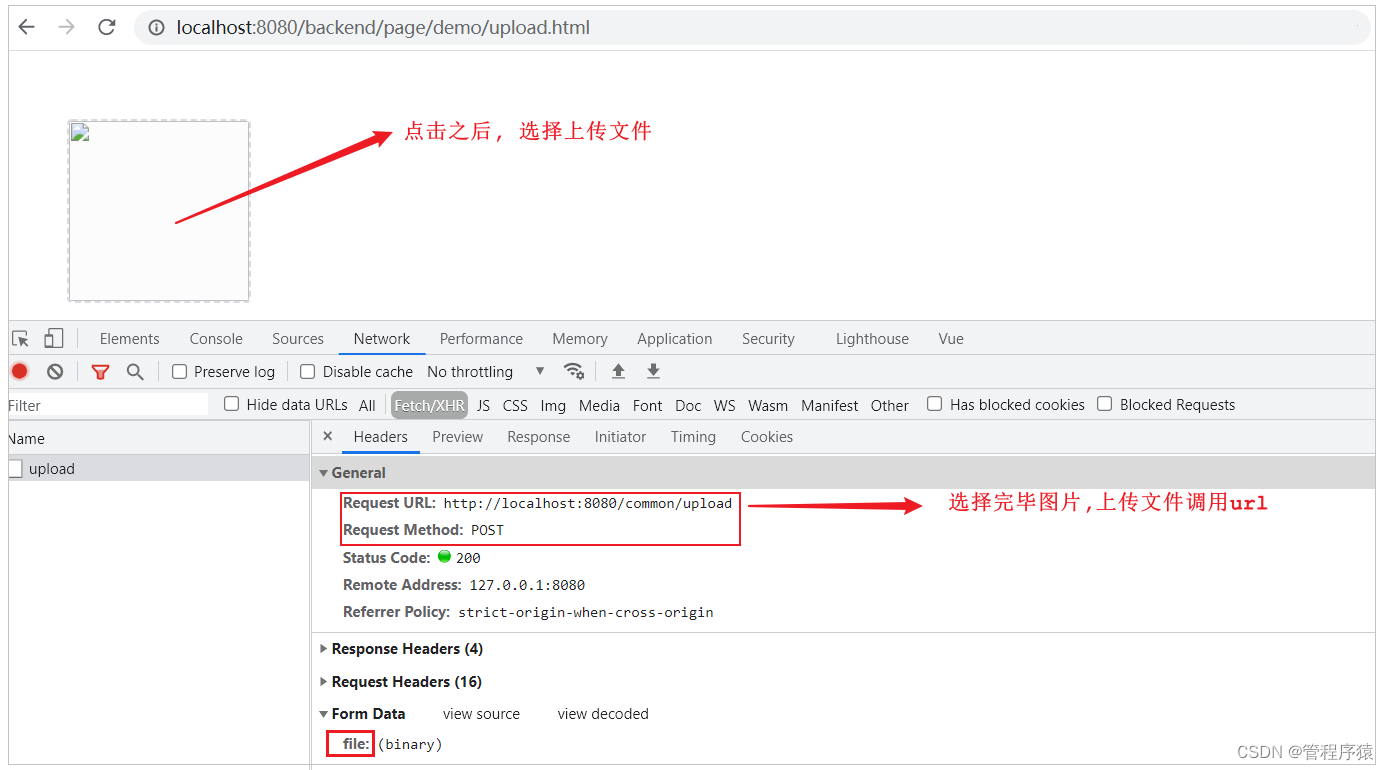Click the site information icon in the address bar
Screen dimensions: 1389x770
pyautogui.click(x=156, y=28)
